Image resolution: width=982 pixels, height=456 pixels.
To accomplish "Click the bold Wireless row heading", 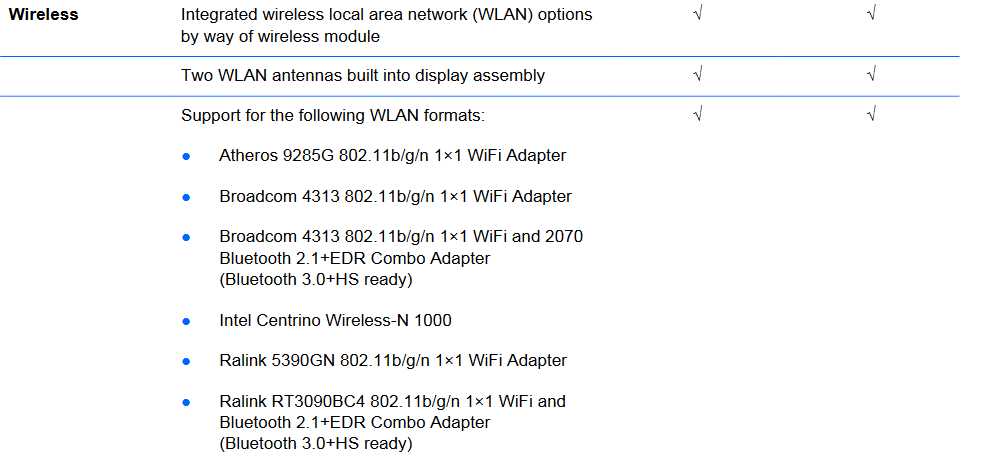I will pos(44,15).
